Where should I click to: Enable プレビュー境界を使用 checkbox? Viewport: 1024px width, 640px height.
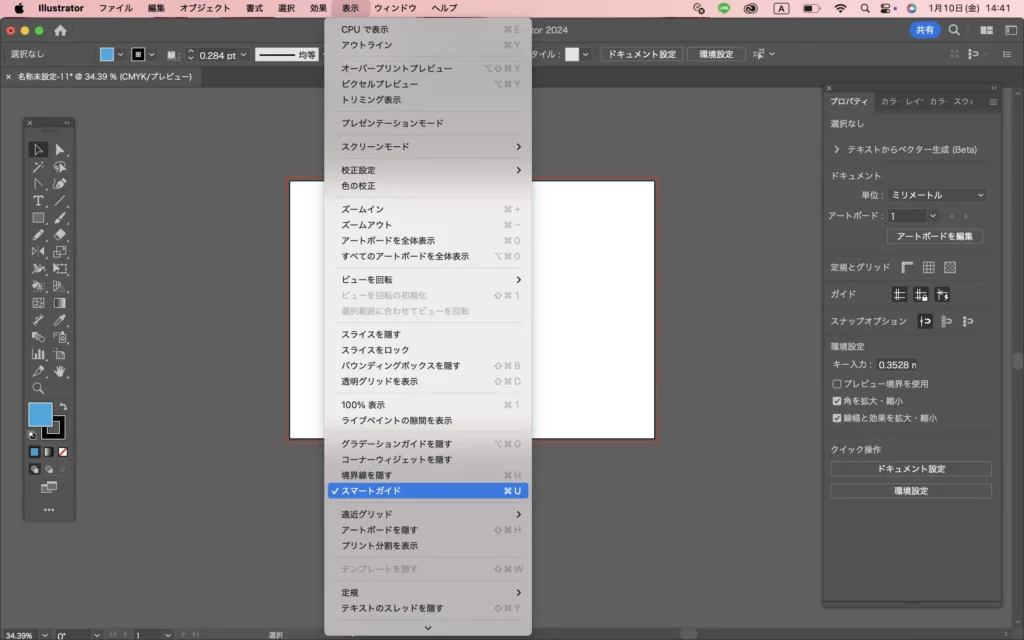click(836, 384)
